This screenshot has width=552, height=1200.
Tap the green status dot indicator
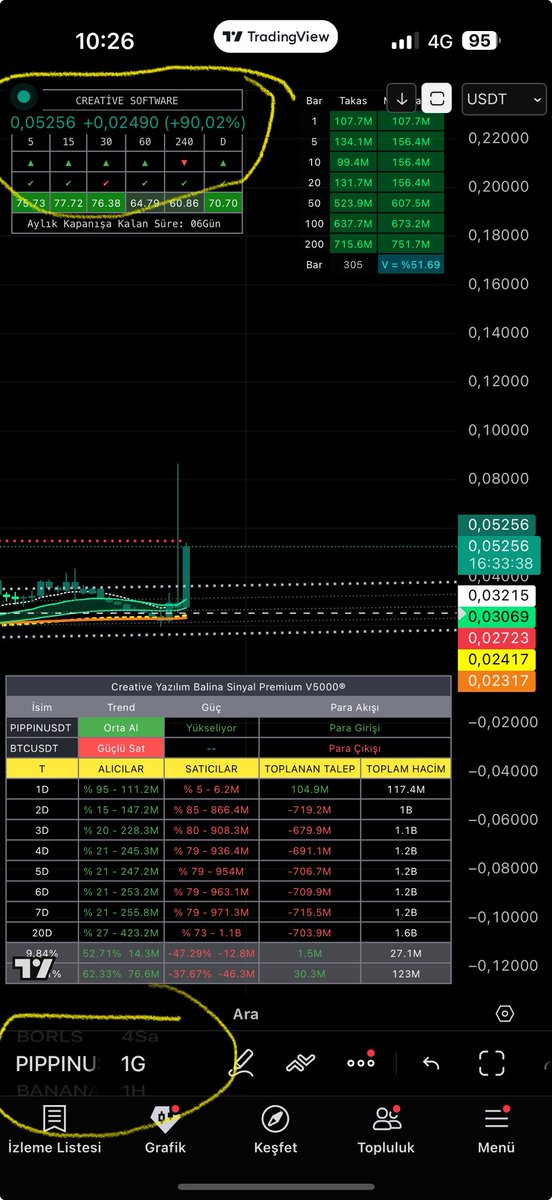click(23, 97)
